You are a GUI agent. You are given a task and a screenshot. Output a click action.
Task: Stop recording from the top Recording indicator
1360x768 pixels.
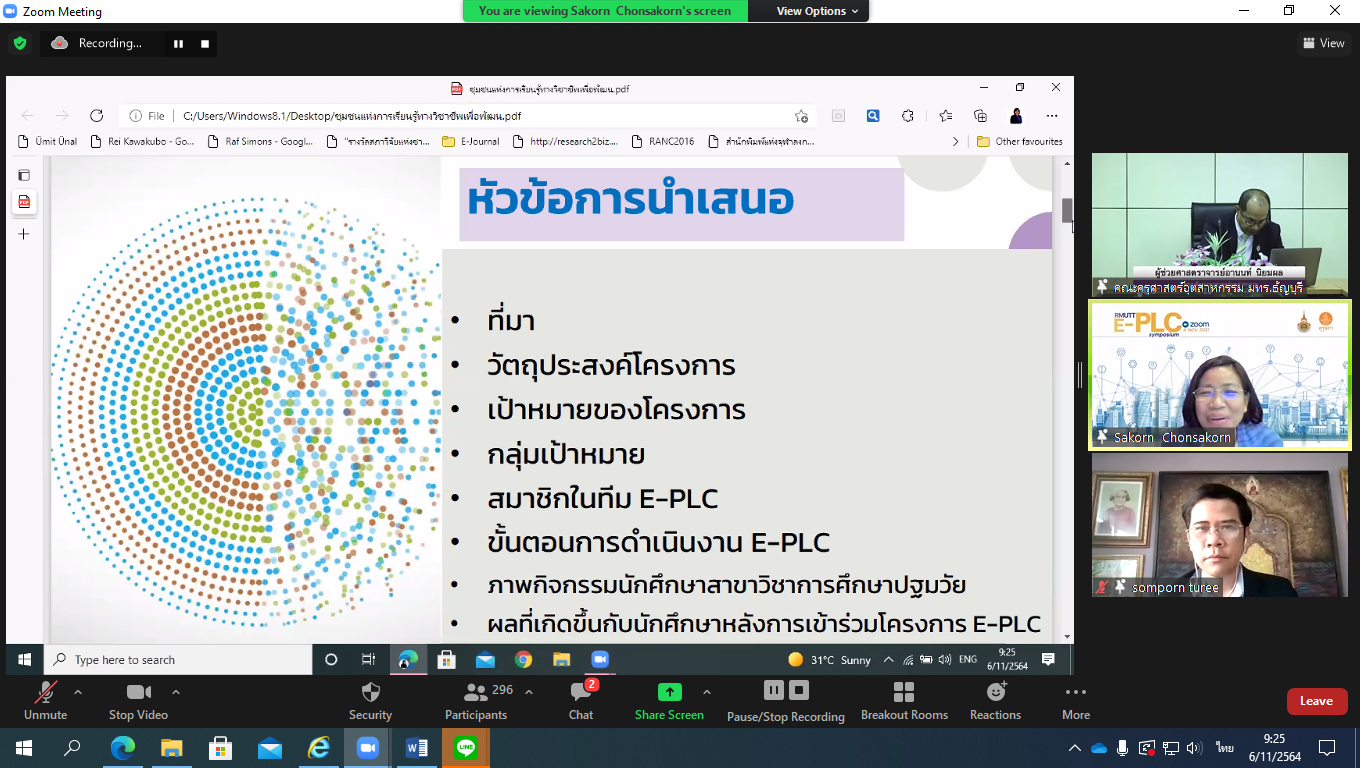click(205, 44)
